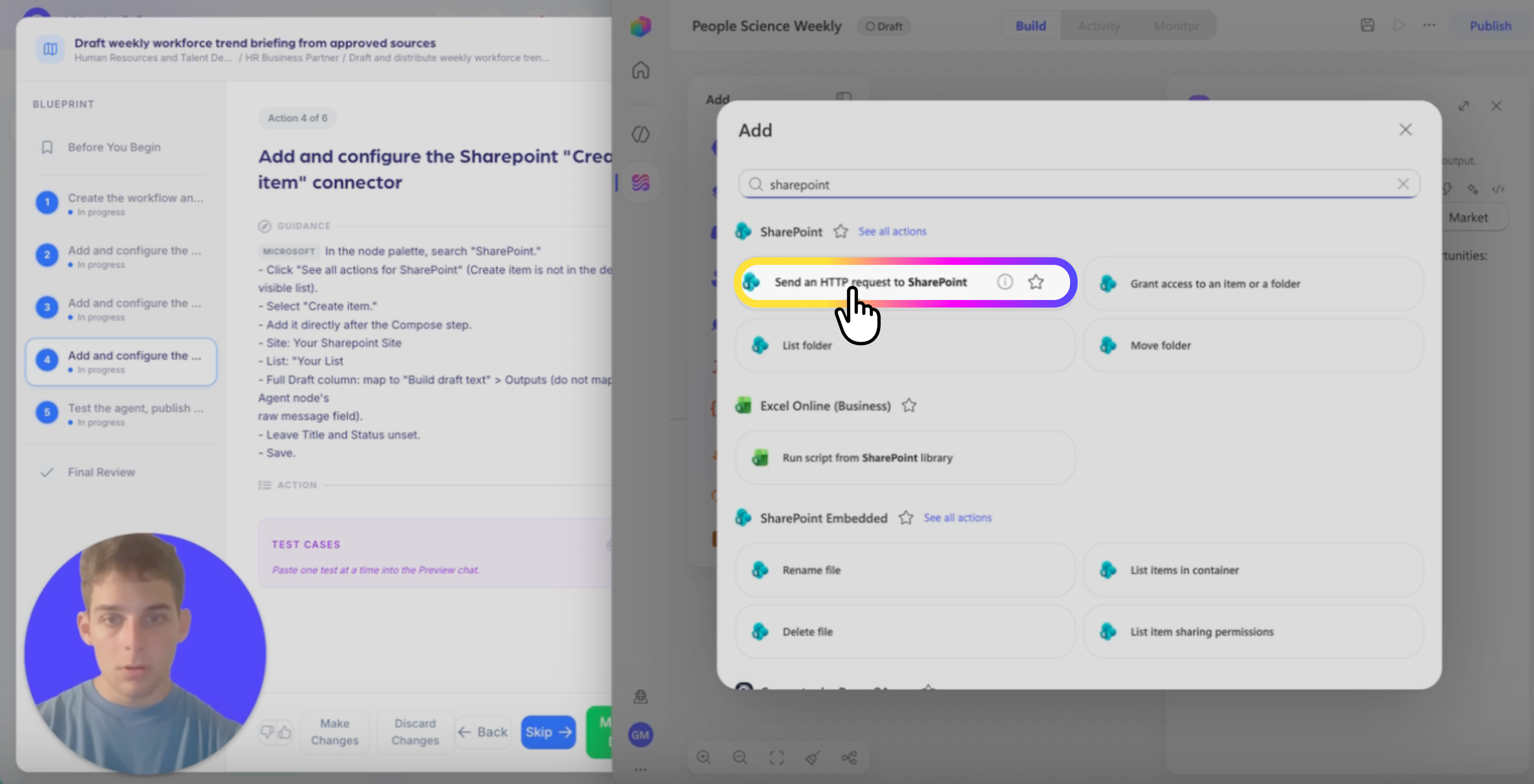The height and width of the screenshot is (784, 1534).
Task: Select the Rename file action
Action: coord(905,570)
